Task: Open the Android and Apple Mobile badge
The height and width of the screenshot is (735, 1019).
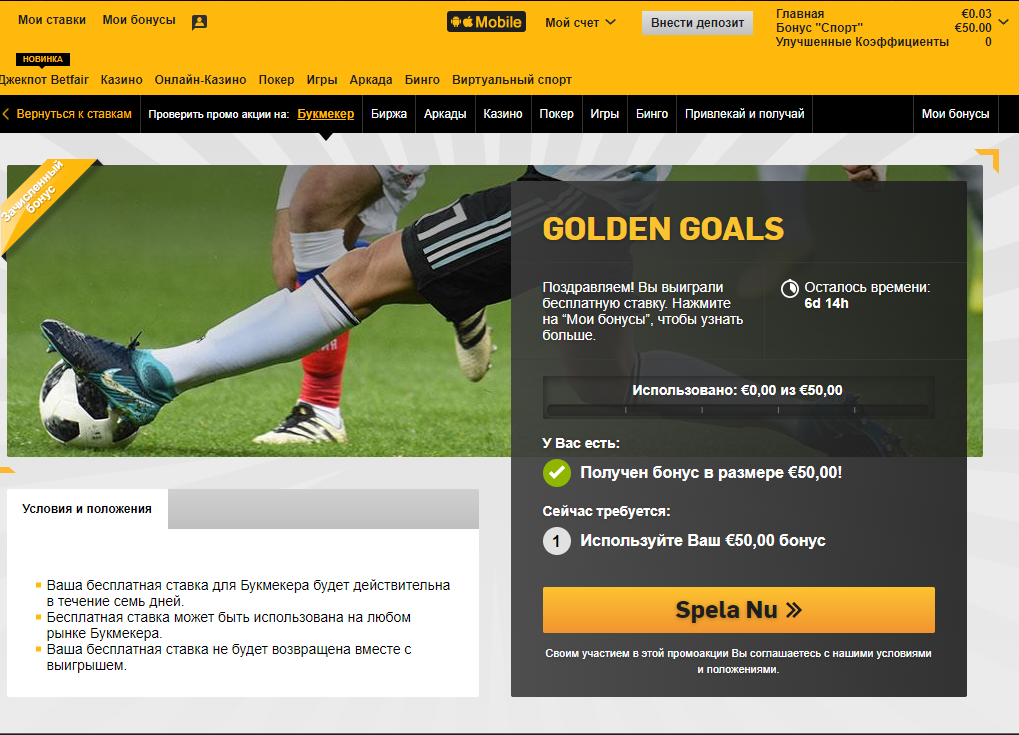Action: 486,22
